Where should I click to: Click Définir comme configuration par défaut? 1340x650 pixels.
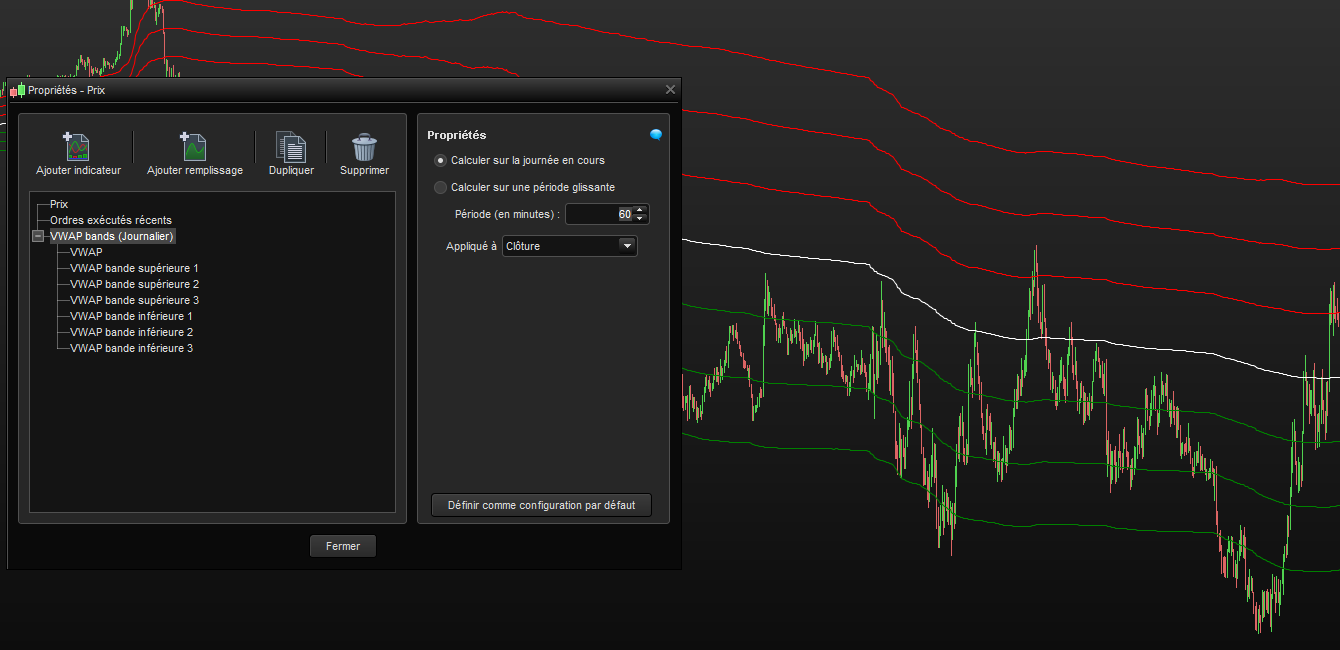coord(541,505)
